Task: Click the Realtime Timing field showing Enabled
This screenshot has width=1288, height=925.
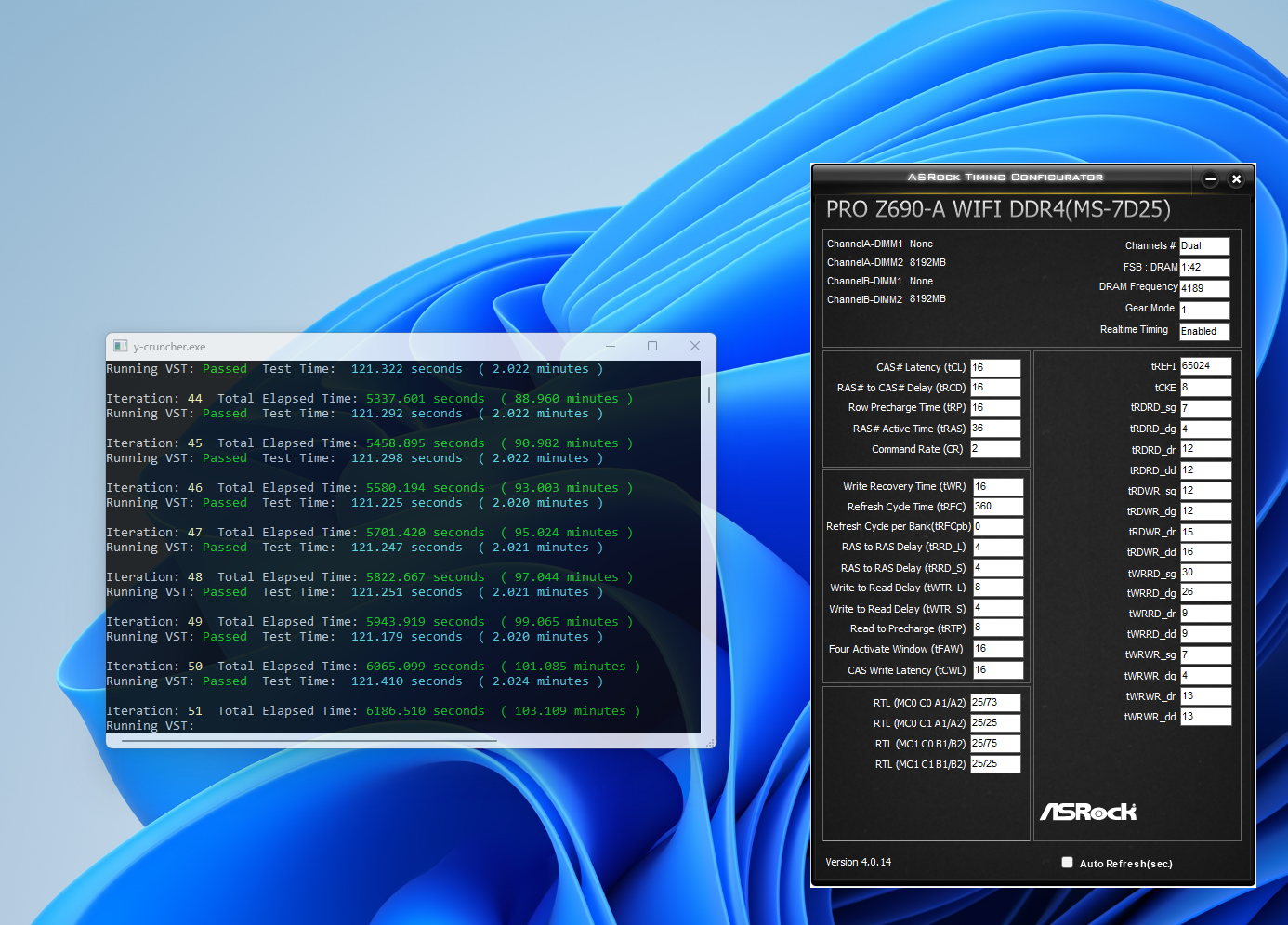Action: [x=1204, y=332]
